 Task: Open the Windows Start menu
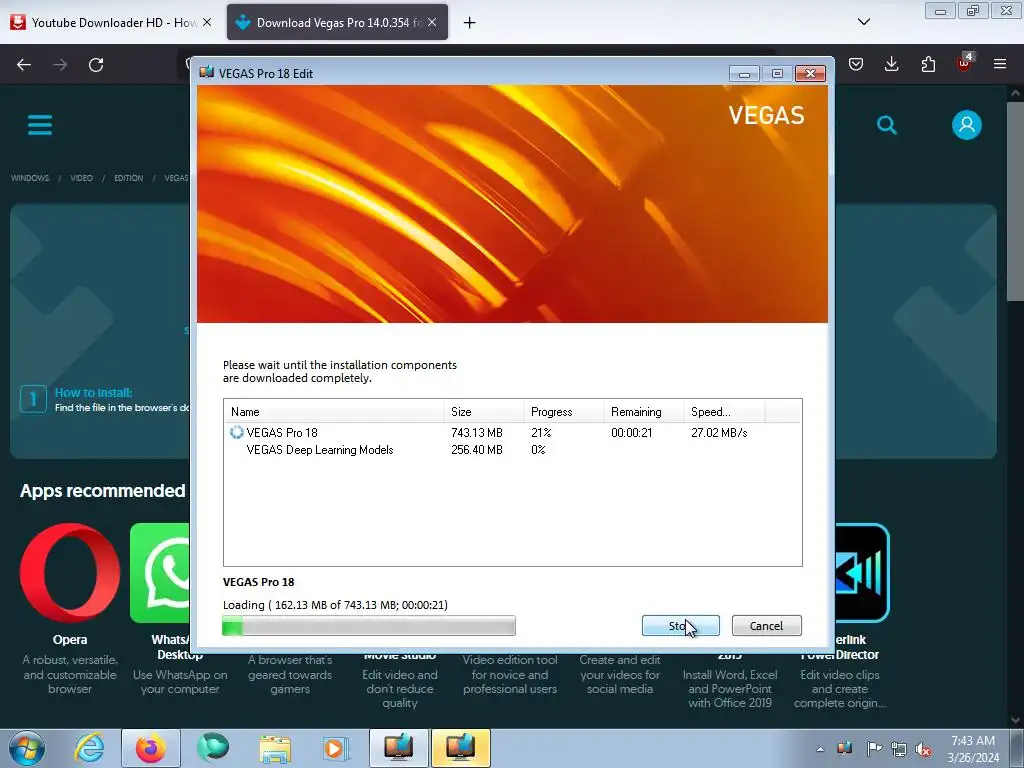coord(27,748)
